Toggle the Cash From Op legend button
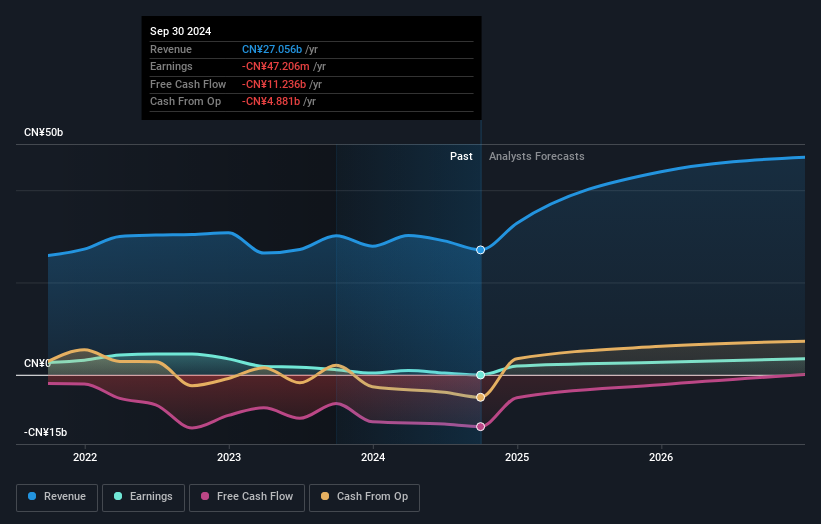The height and width of the screenshot is (524, 821). pyautogui.click(x=364, y=497)
